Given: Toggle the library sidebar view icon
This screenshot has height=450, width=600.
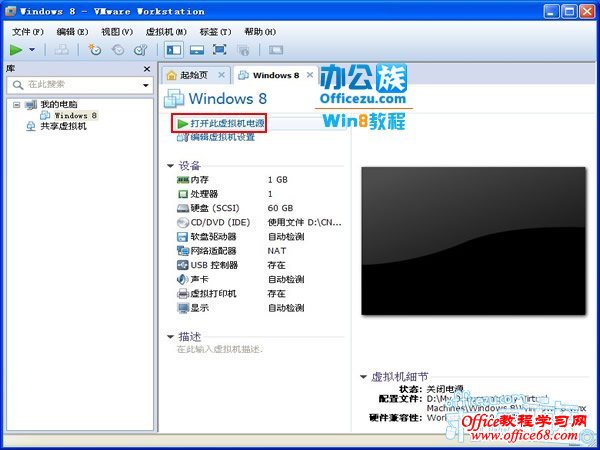Looking at the screenshot, I should (174, 49).
